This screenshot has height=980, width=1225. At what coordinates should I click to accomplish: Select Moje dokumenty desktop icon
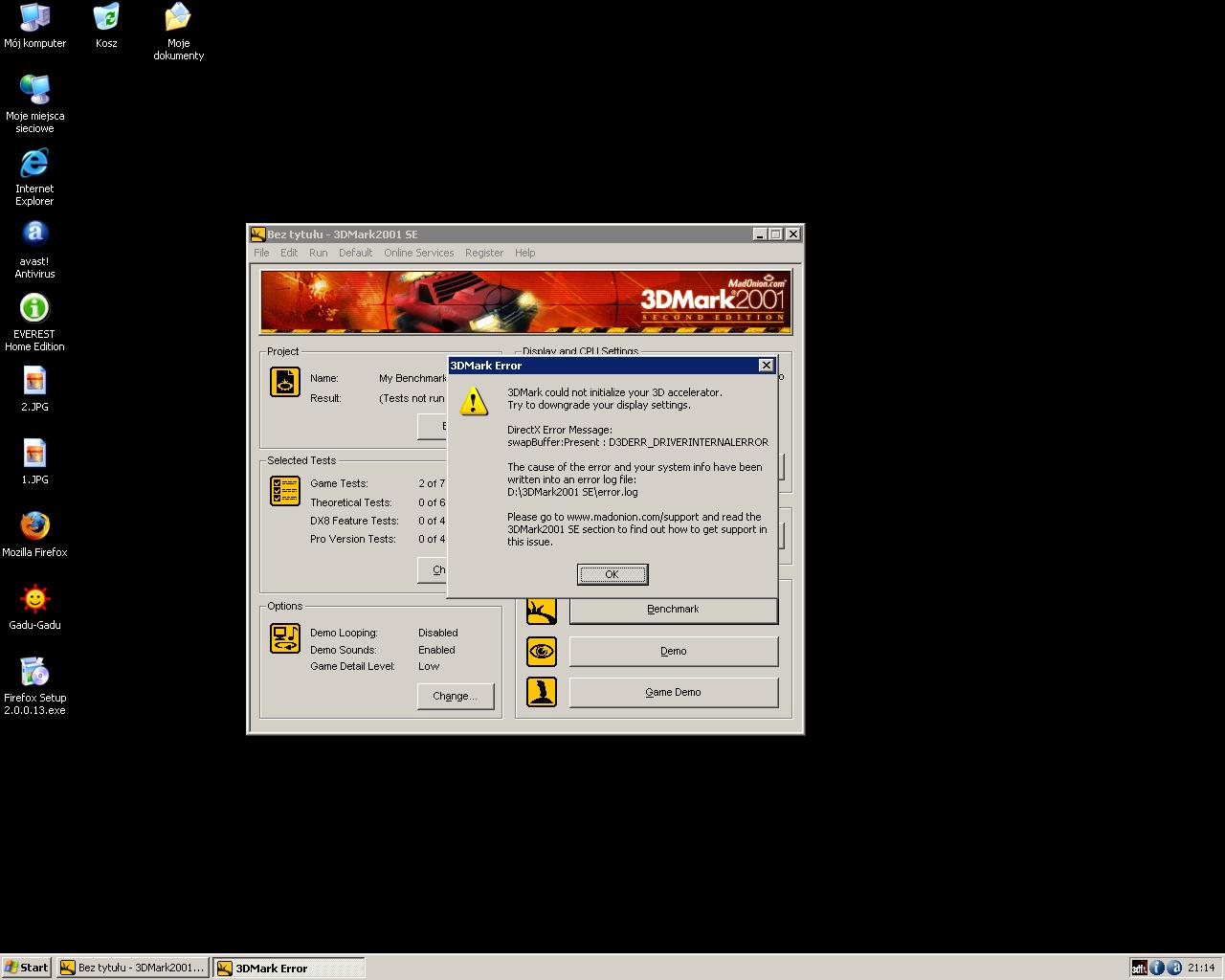coord(178,32)
